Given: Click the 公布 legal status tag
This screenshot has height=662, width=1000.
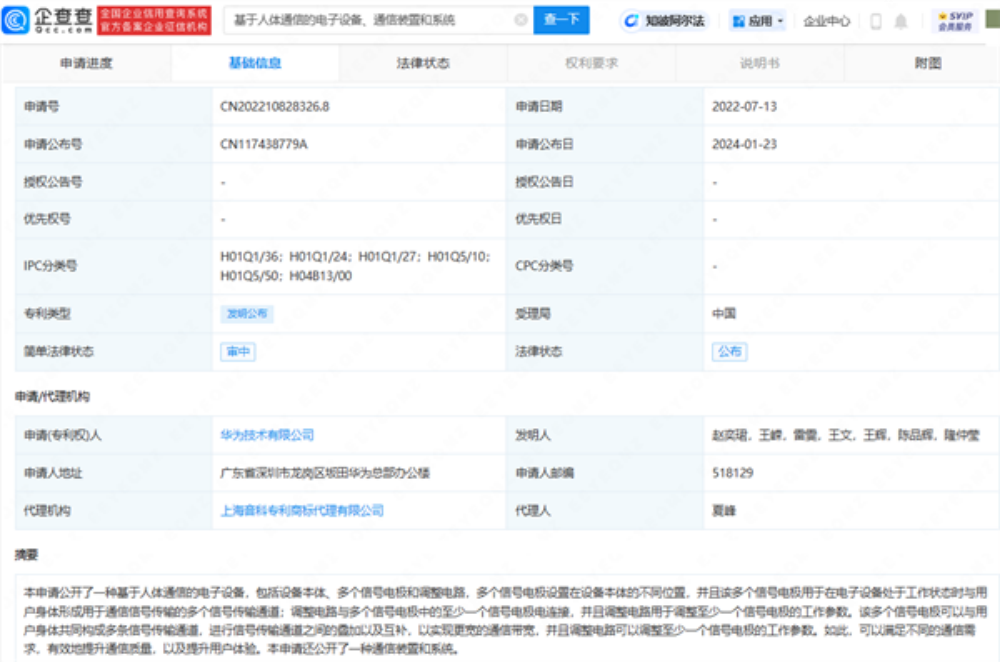Looking at the screenshot, I should (729, 352).
